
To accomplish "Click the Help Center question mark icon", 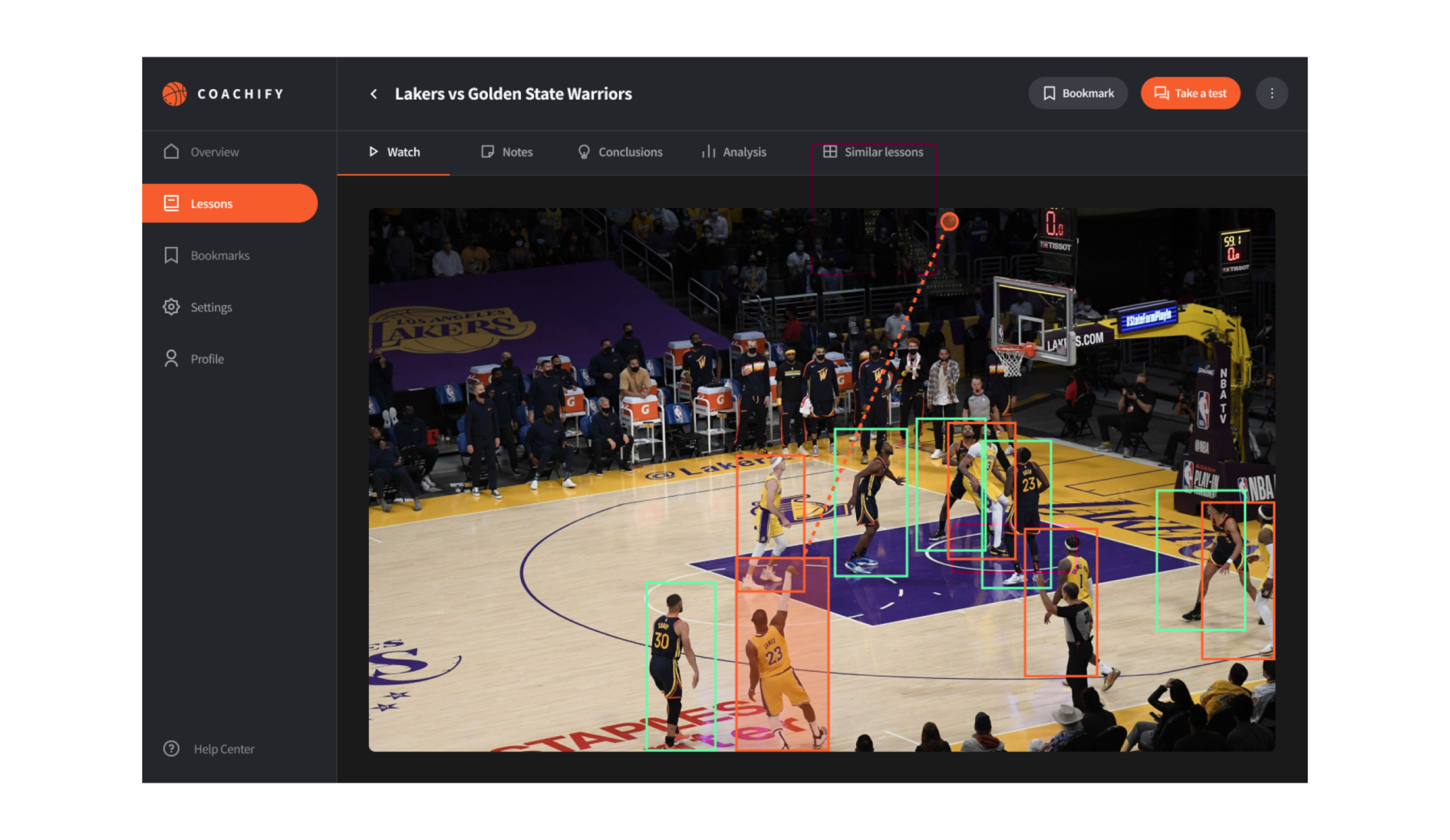I will (171, 749).
